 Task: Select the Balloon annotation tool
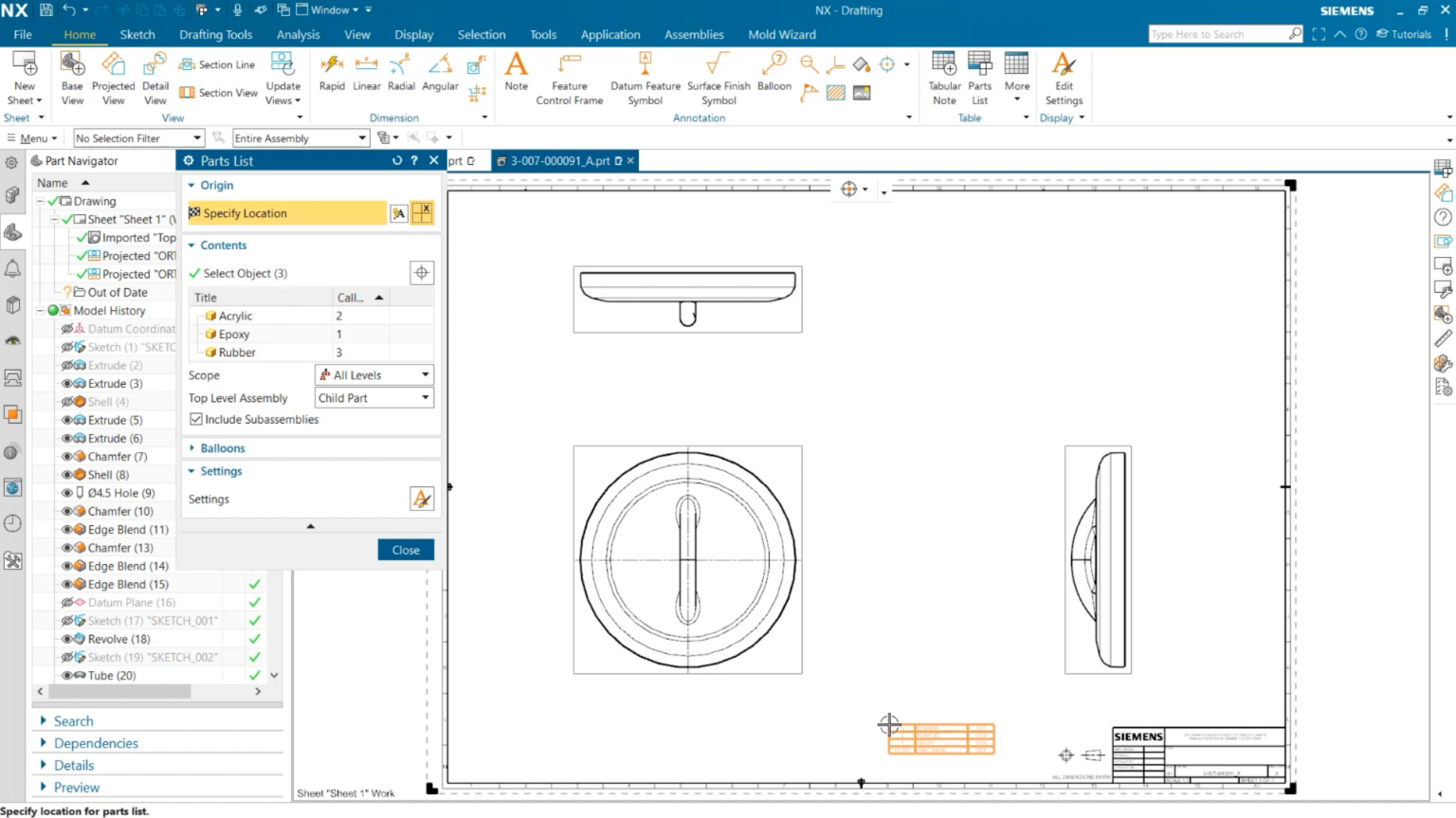[773, 78]
